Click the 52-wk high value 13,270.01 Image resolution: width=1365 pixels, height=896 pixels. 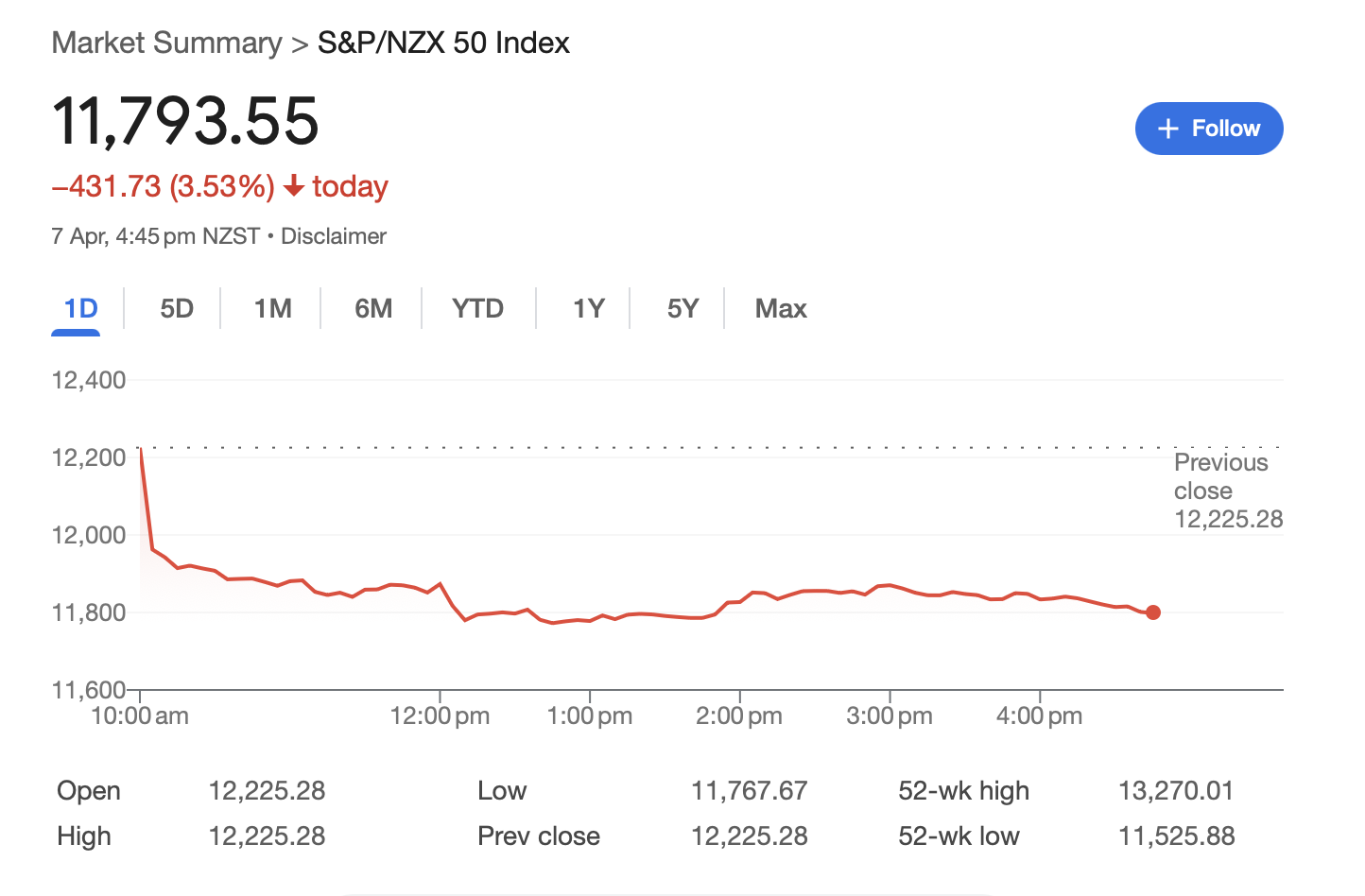[x=1176, y=791]
